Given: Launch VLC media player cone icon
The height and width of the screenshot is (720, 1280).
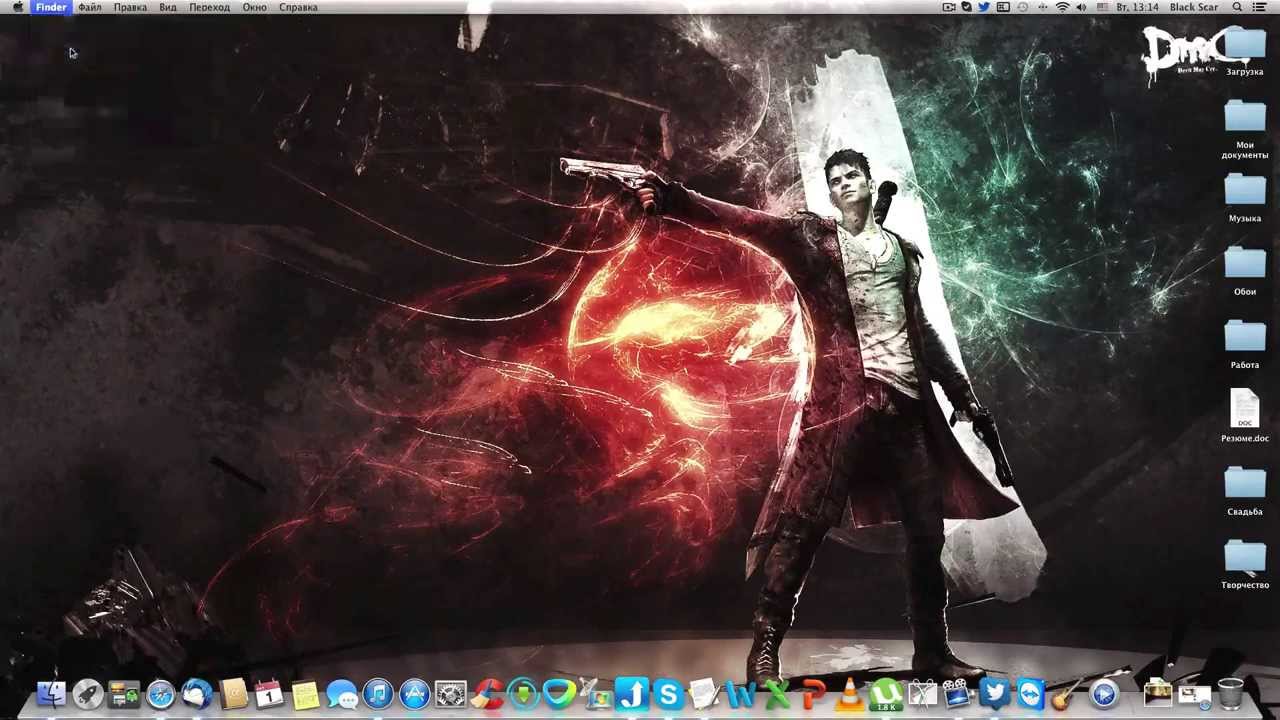Looking at the screenshot, I should click(849, 694).
